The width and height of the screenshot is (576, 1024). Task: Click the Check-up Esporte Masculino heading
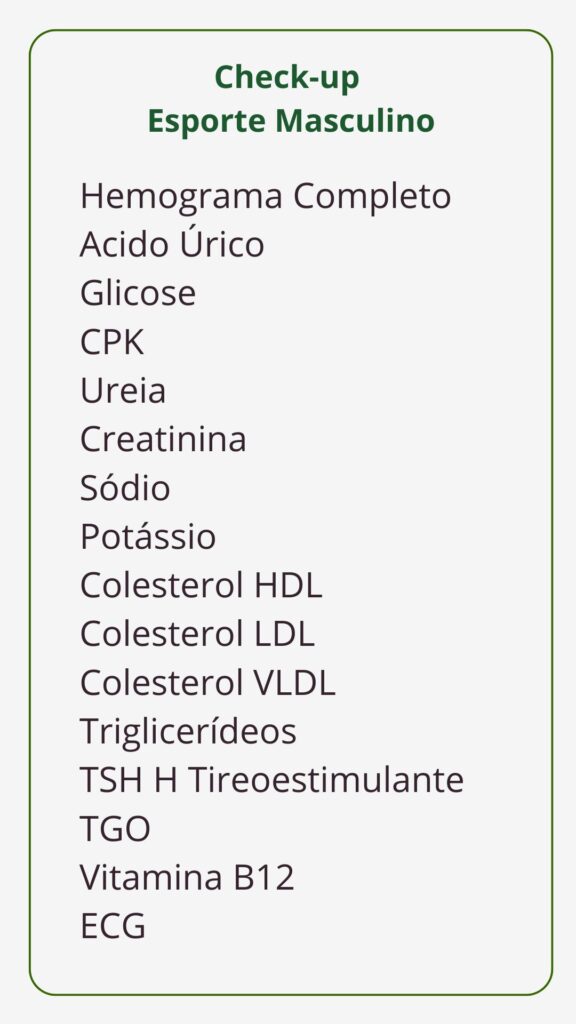291,99
